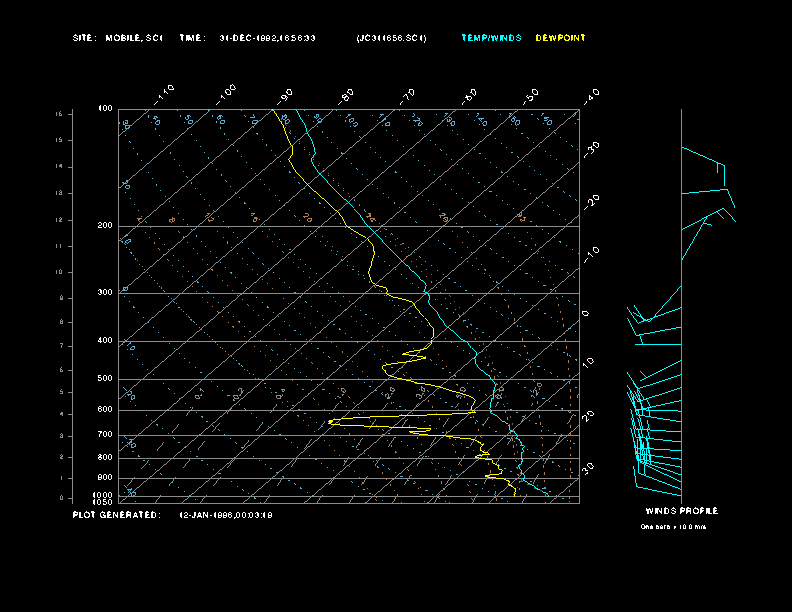Click the 100 pressure level label
Image resolution: width=792 pixels, height=612 pixels.
(105, 109)
